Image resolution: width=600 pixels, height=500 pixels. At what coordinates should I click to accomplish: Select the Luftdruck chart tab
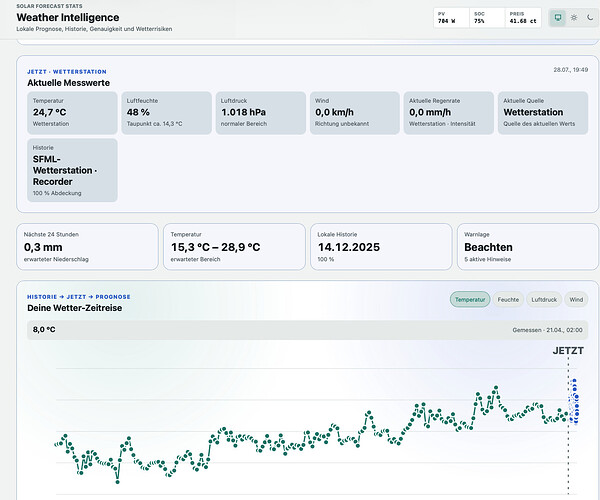(x=544, y=300)
